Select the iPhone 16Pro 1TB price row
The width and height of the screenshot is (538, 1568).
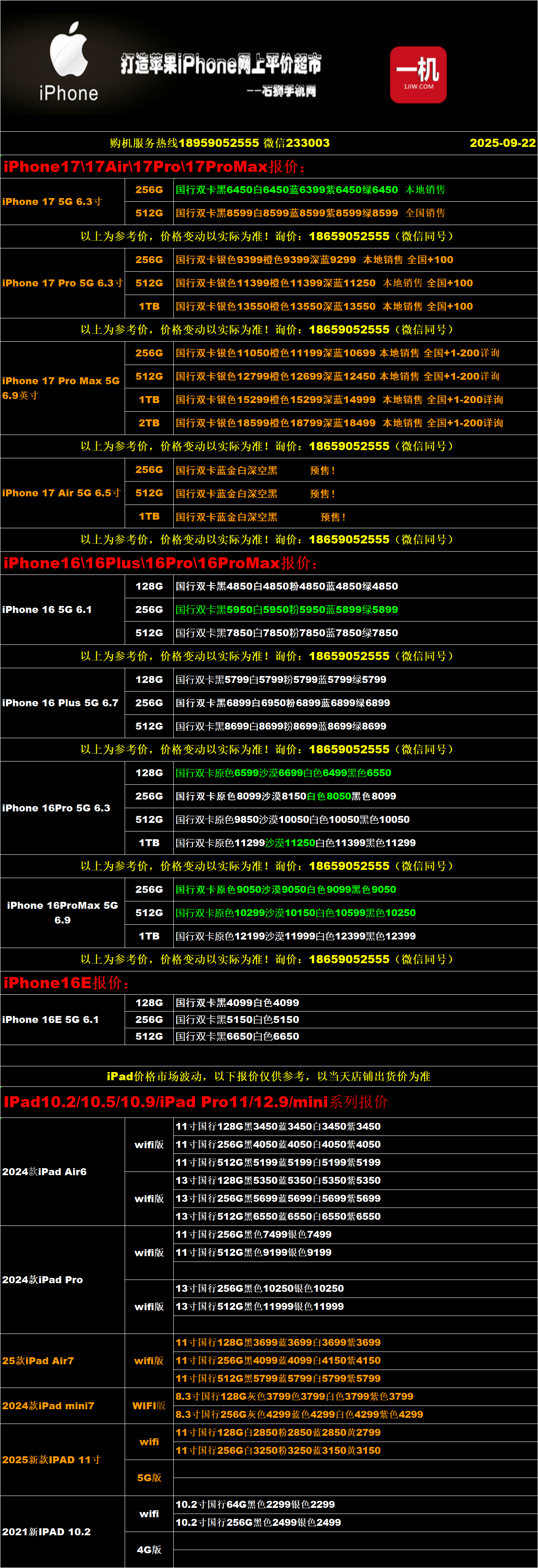(296, 843)
